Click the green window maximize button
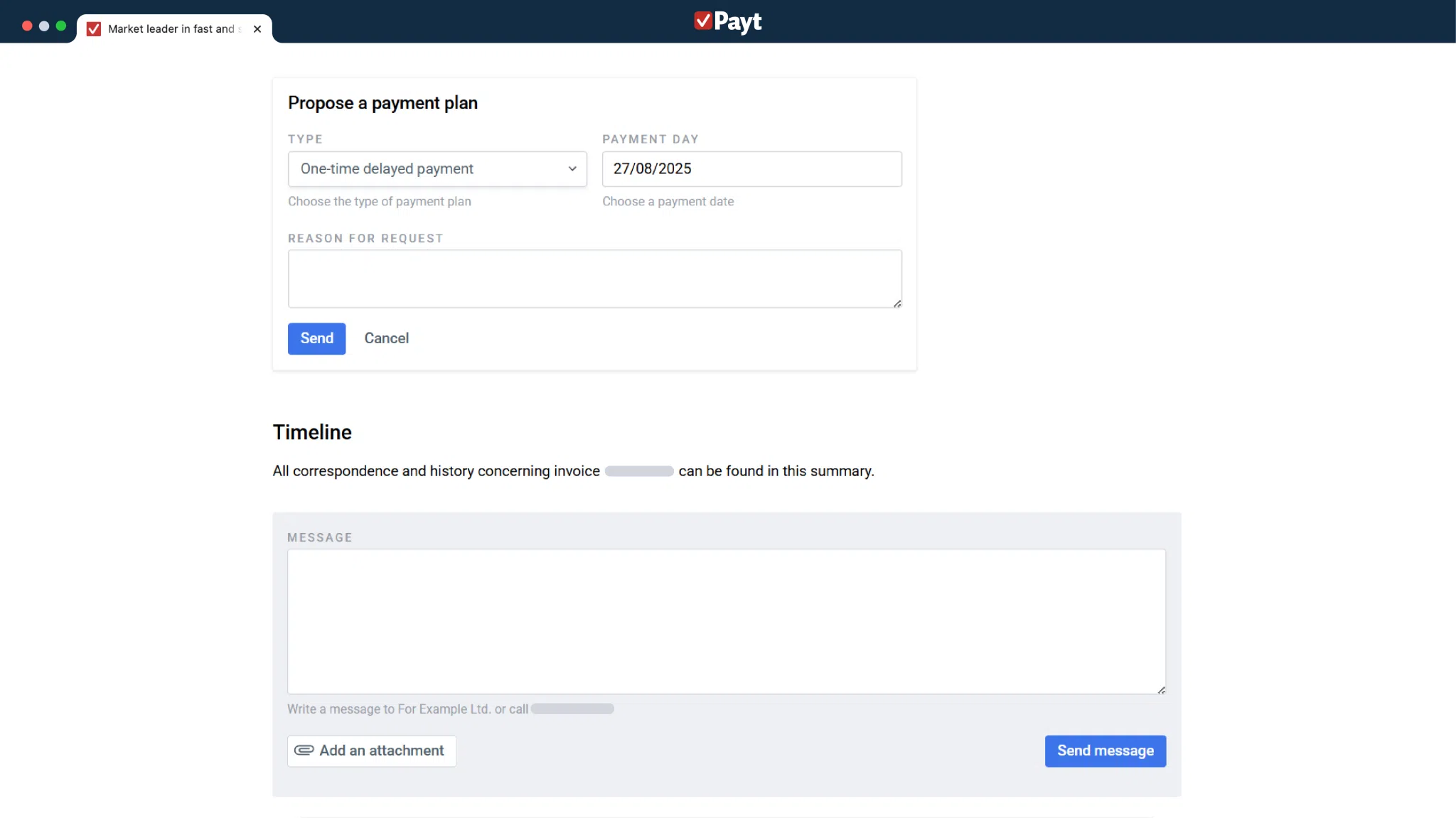The height and width of the screenshot is (818, 1456). pyautogui.click(x=61, y=26)
